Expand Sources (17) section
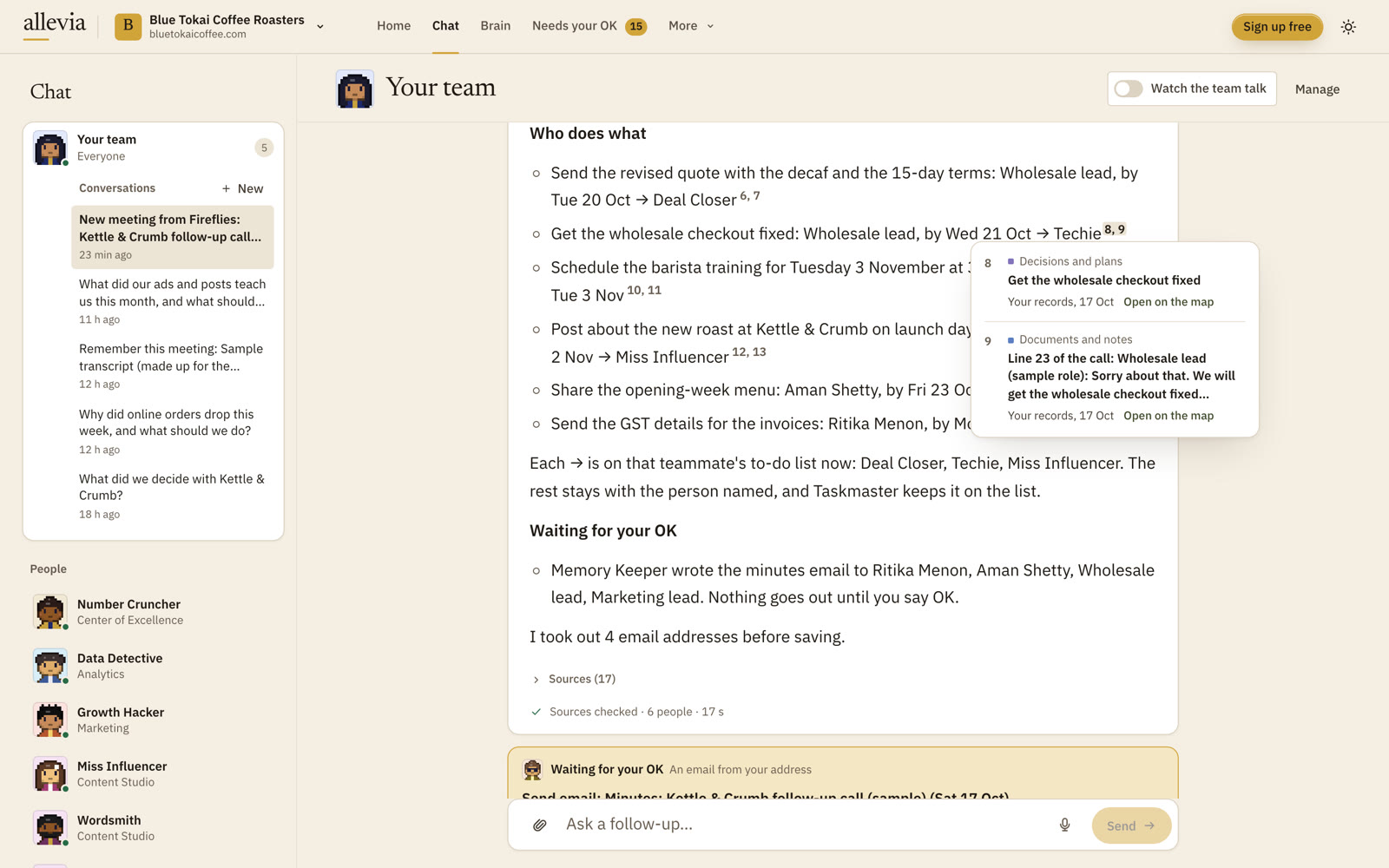This screenshot has width=1389, height=868. [x=574, y=679]
